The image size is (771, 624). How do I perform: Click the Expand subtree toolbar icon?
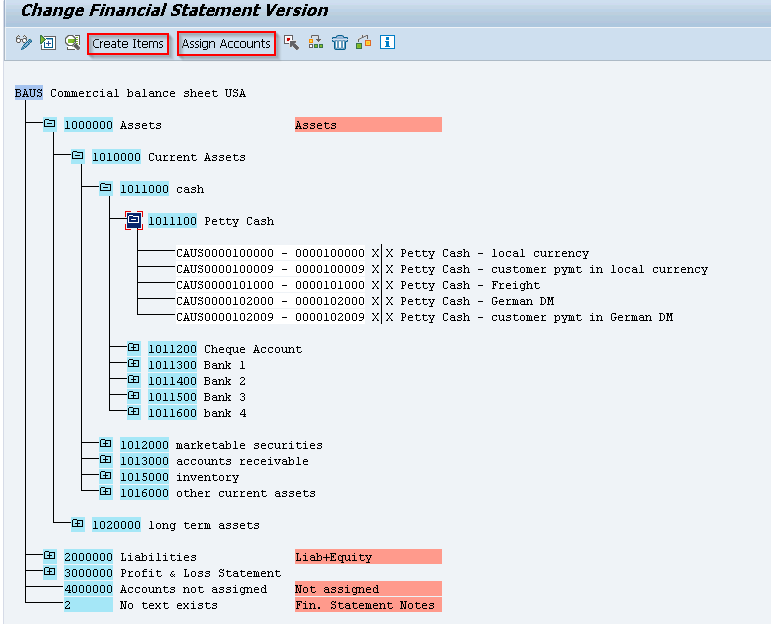[48, 43]
